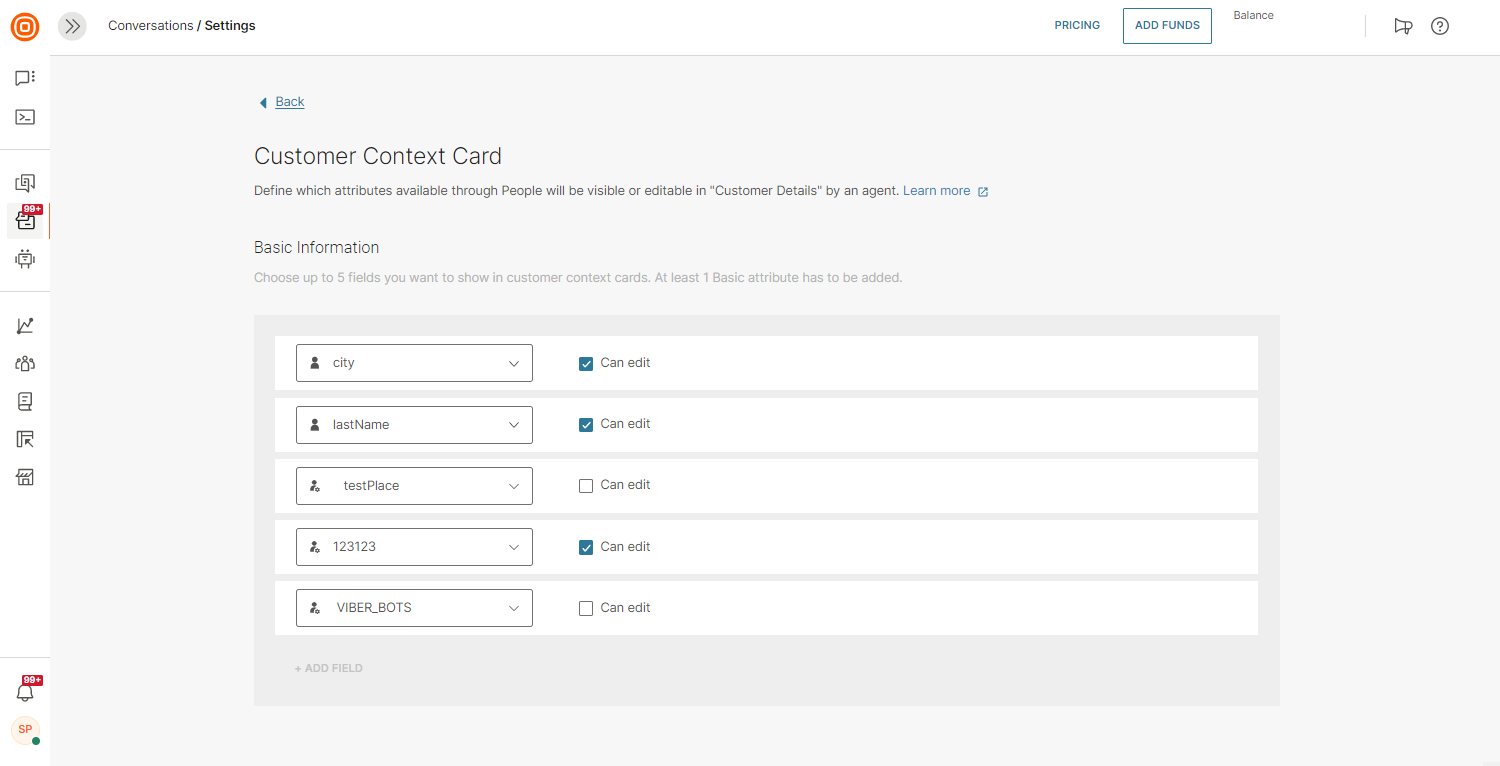Open the chatbot robot sidebar icon

click(x=25, y=259)
